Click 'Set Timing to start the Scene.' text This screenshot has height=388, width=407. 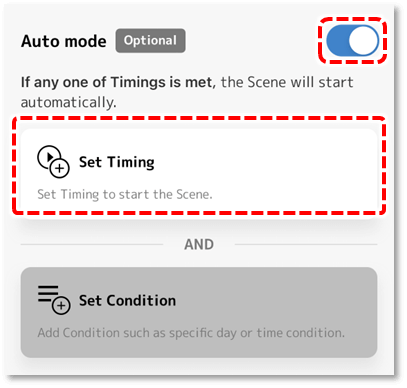pos(125,194)
